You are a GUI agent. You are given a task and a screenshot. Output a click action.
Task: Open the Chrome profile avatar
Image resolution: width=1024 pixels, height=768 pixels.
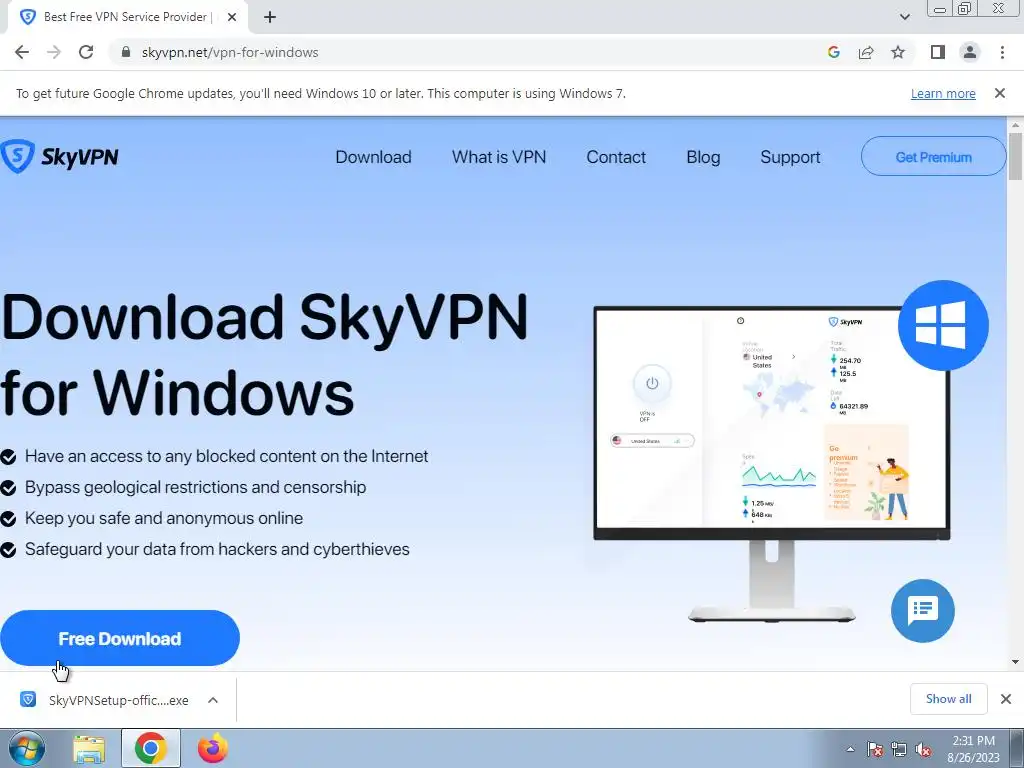tap(970, 52)
